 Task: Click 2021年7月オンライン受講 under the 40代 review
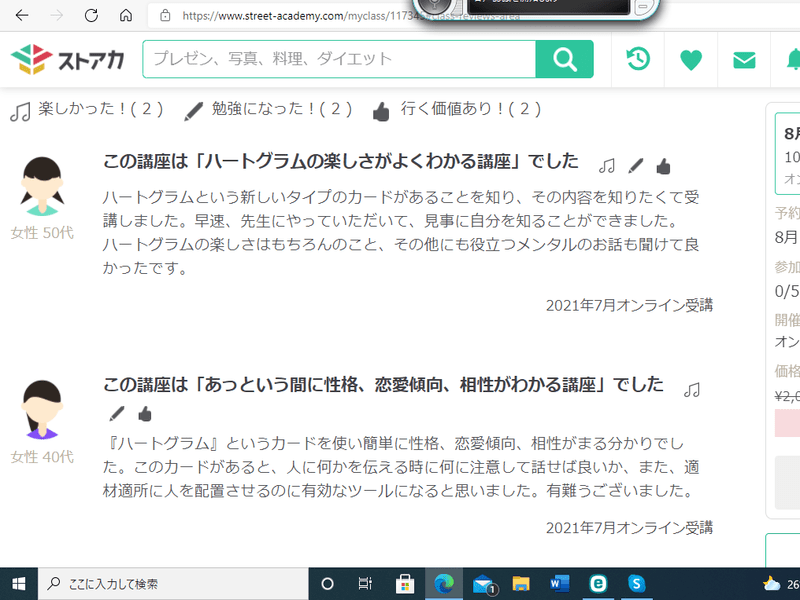[630, 528]
